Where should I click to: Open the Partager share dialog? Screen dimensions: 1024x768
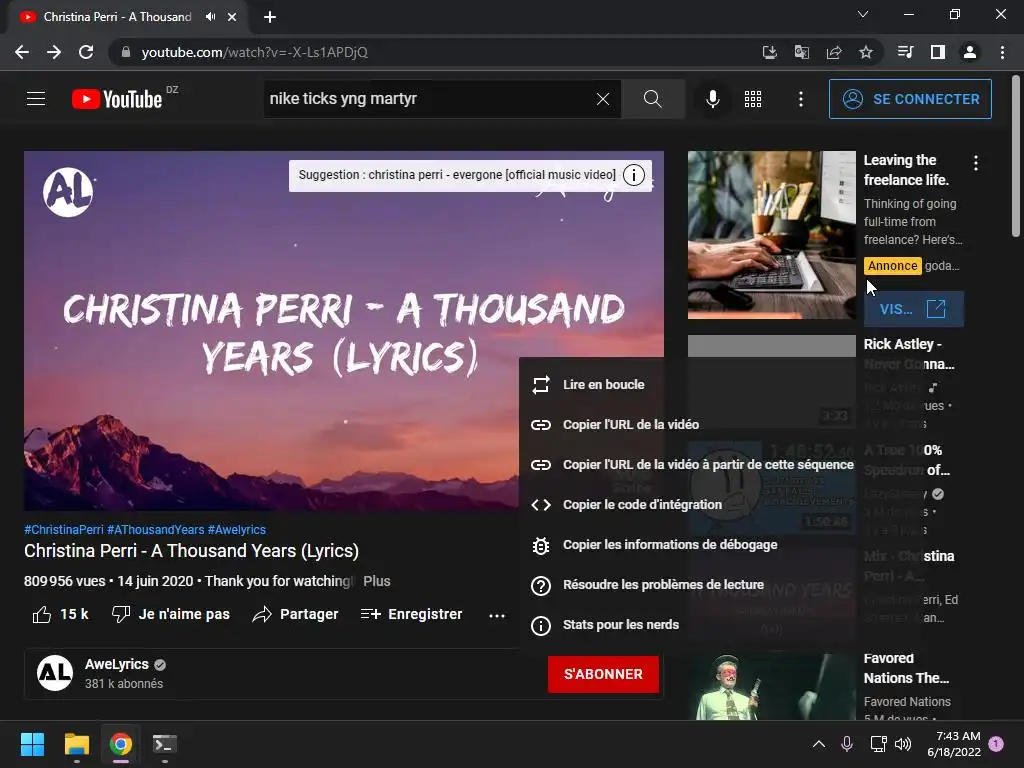pos(295,614)
